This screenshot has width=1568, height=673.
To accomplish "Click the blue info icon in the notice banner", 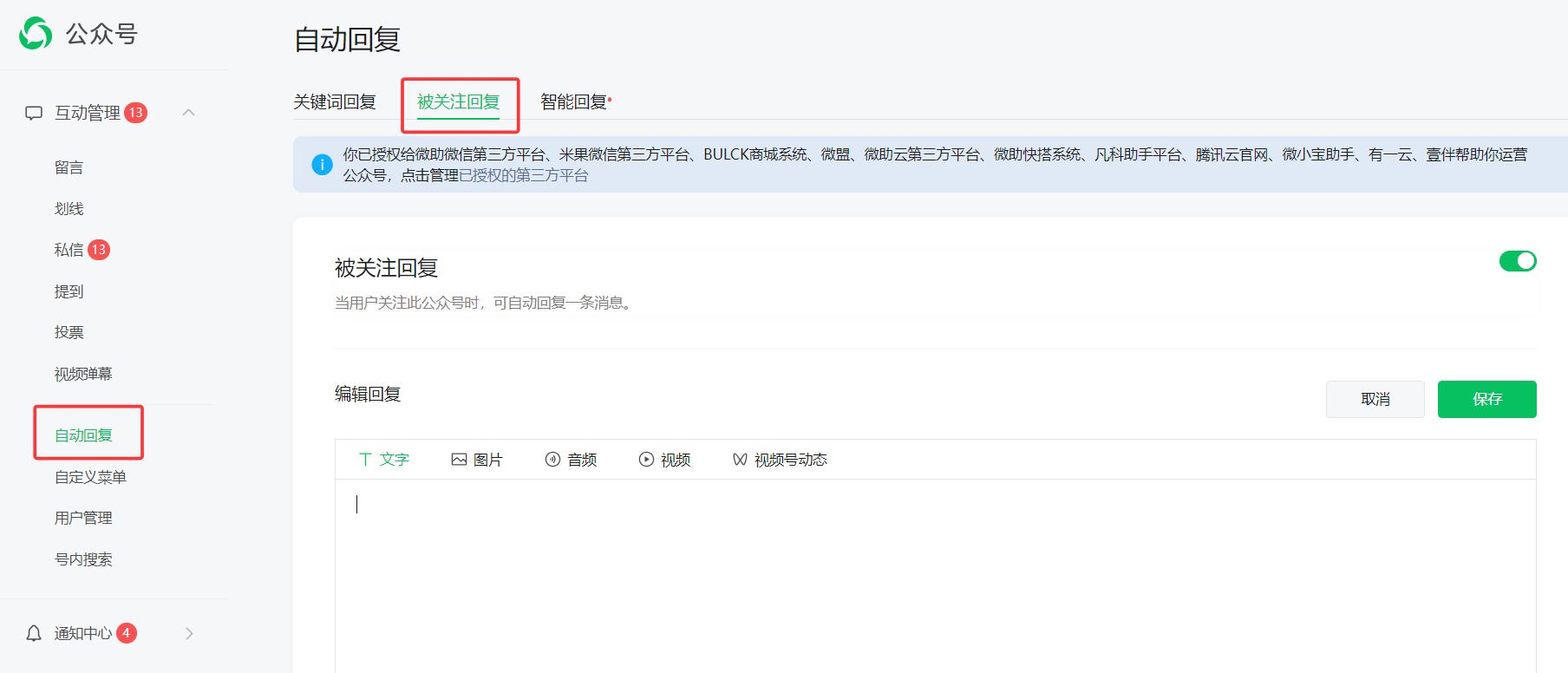I will coord(322,165).
